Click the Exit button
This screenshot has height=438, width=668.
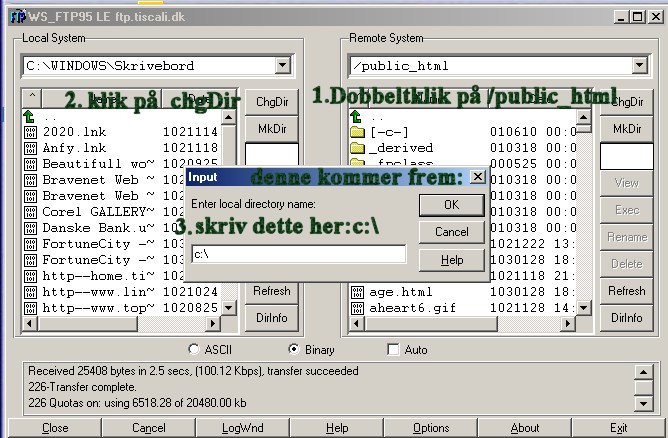pyautogui.click(x=618, y=428)
